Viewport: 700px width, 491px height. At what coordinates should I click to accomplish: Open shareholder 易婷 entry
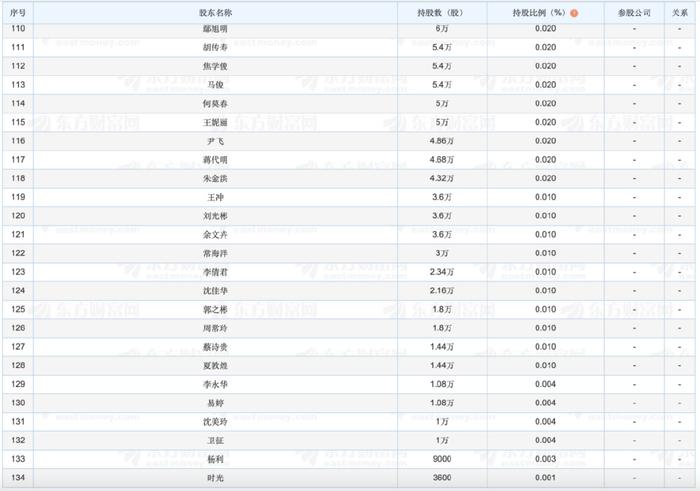(215, 403)
